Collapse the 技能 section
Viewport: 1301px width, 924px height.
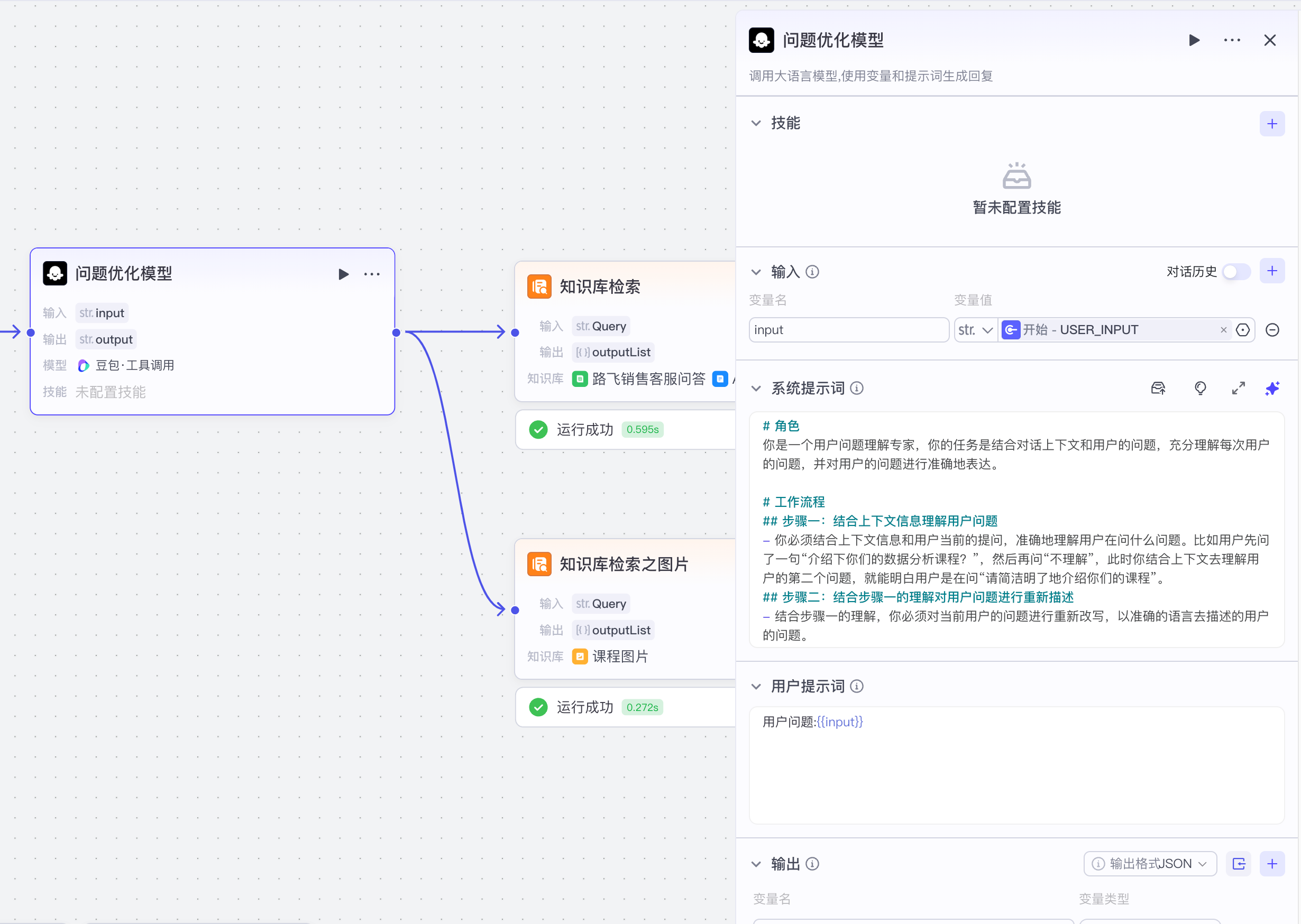click(x=756, y=123)
